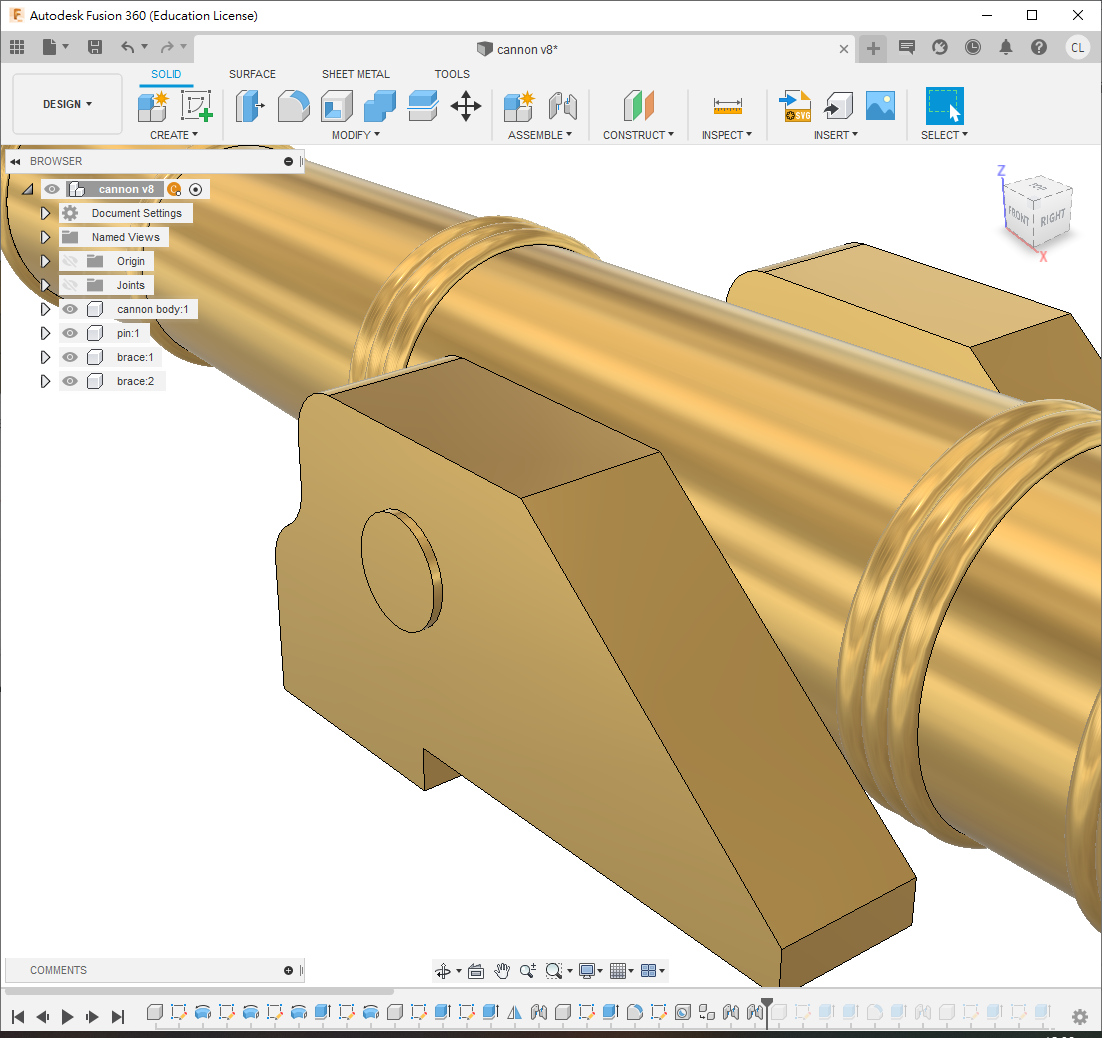Click the timeline position marker

pos(766,1004)
